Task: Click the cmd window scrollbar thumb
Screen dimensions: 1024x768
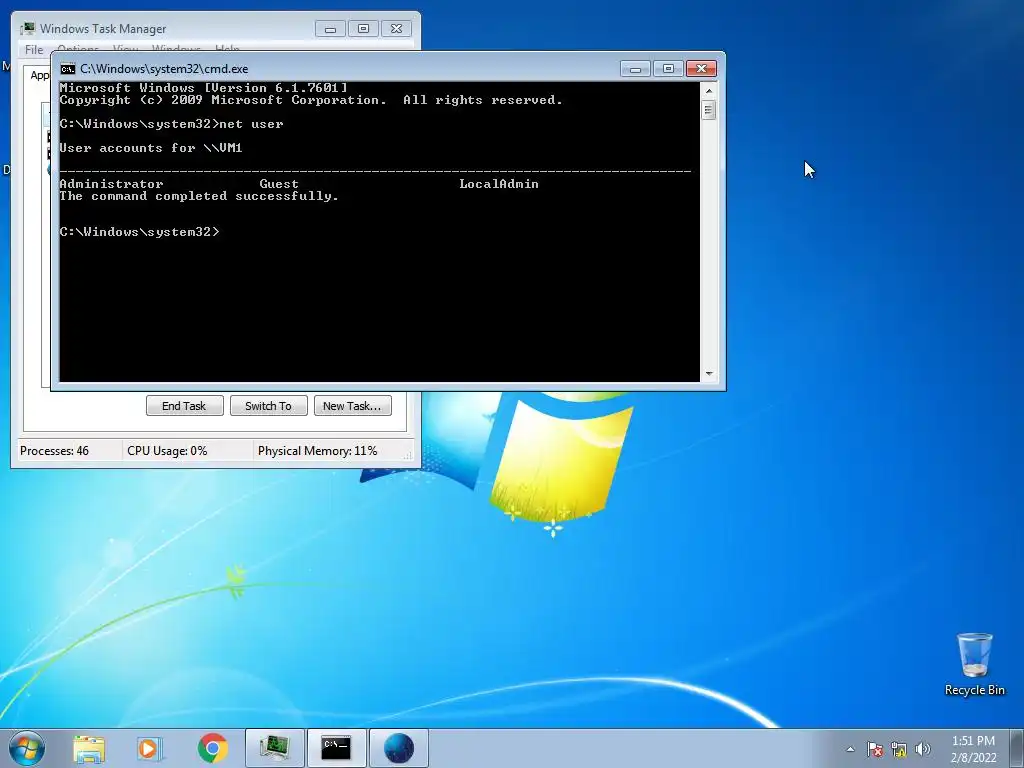Action: point(709,110)
